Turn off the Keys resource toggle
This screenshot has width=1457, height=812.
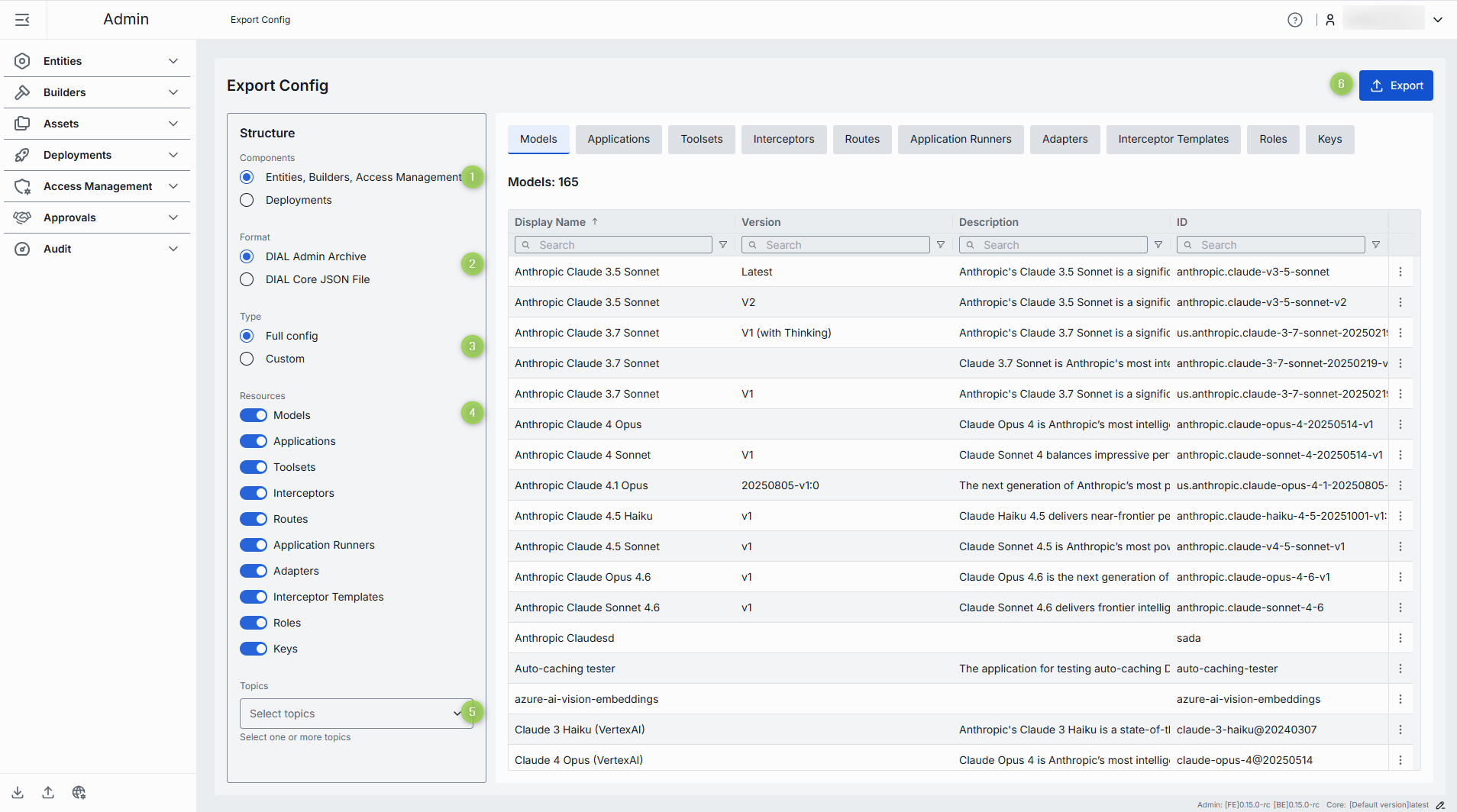point(254,649)
